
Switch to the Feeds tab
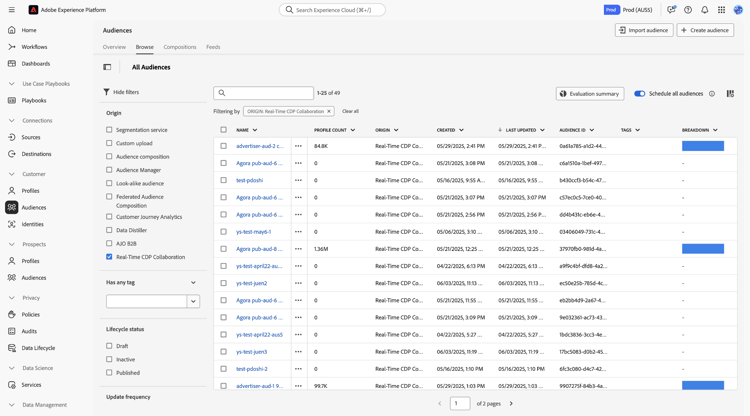pos(213,47)
